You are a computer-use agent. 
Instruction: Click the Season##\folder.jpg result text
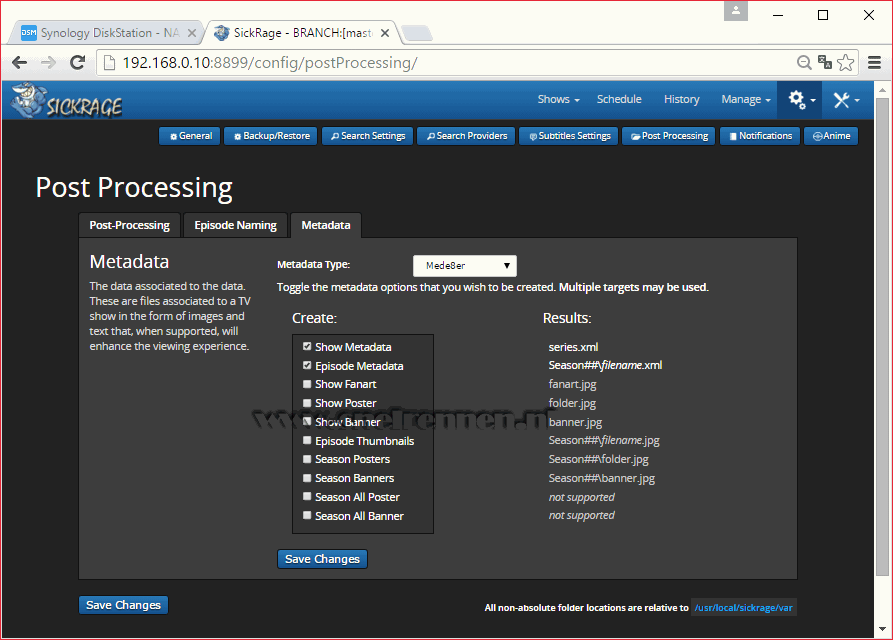pos(598,459)
